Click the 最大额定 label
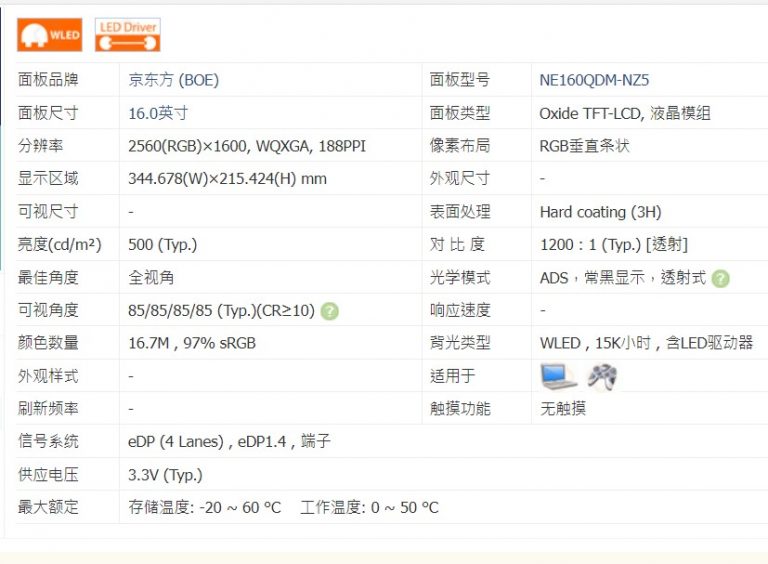The height and width of the screenshot is (564, 768). pyautogui.click(x=48, y=508)
